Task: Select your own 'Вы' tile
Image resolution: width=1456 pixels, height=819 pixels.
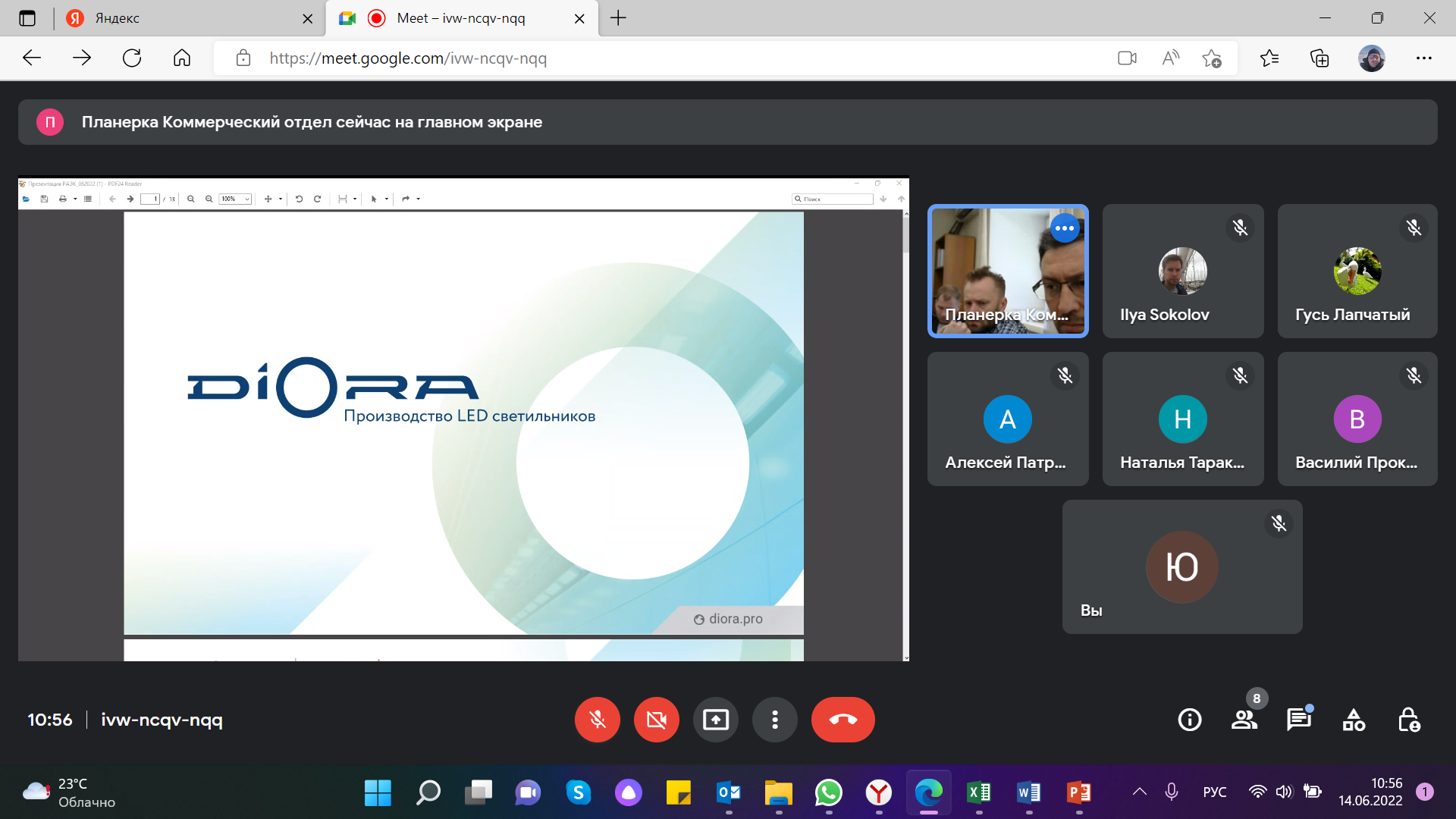Action: point(1182,566)
